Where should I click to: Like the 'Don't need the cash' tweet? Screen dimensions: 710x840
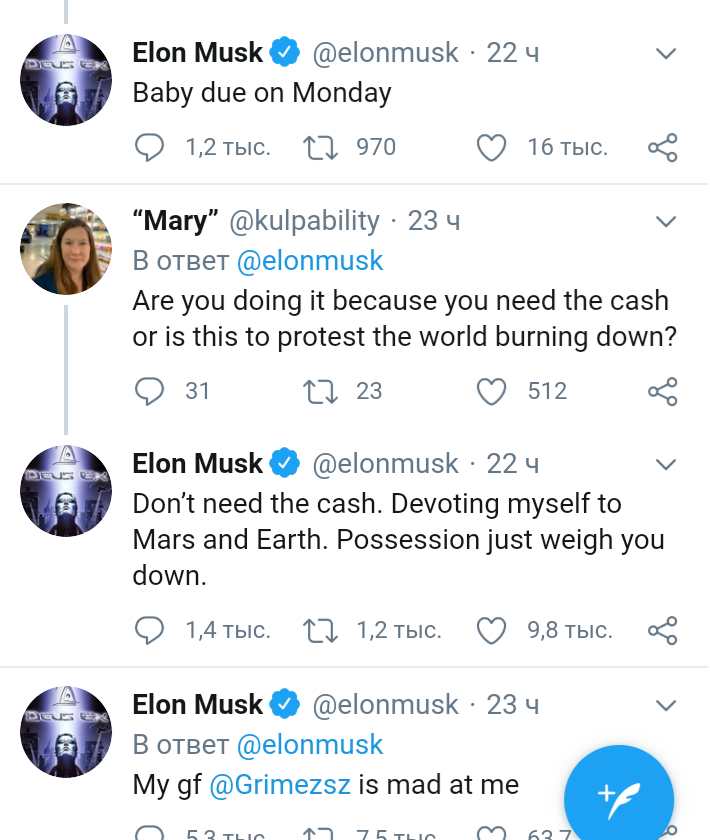pyautogui.click(x=491, y=630)
